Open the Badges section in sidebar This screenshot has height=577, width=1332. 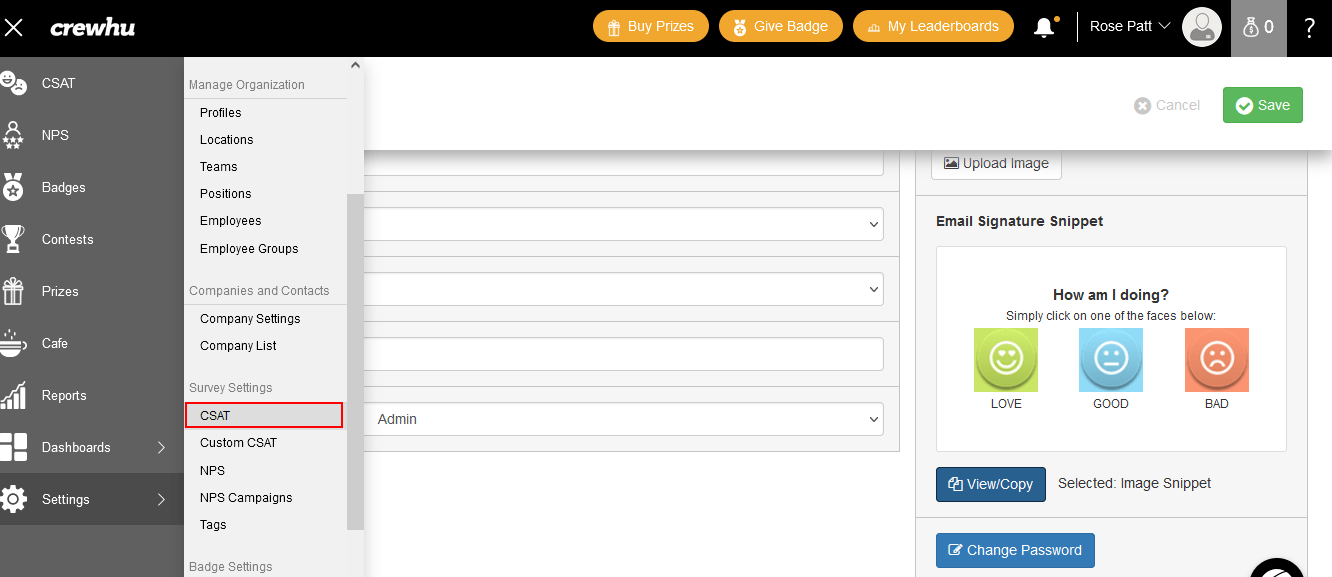pyautogui.click(x=63, y=187)
